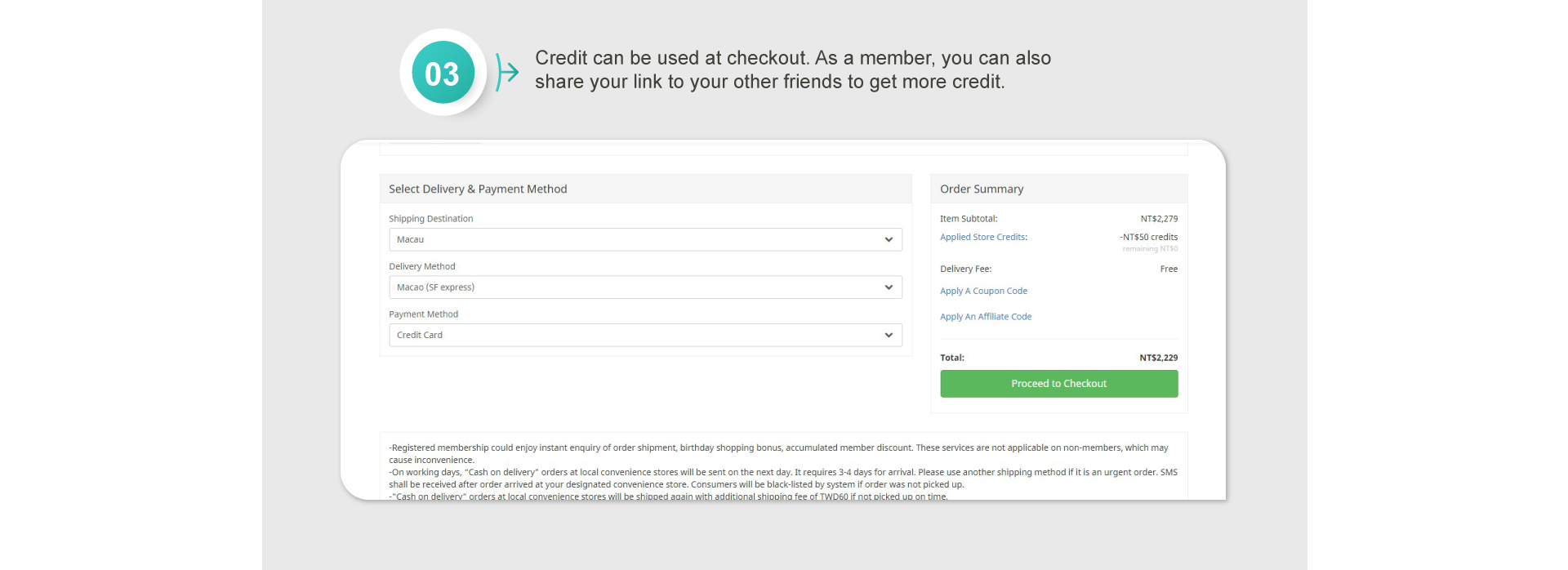Click the -NT$50 credits amount

click(x=1148, y=238)
